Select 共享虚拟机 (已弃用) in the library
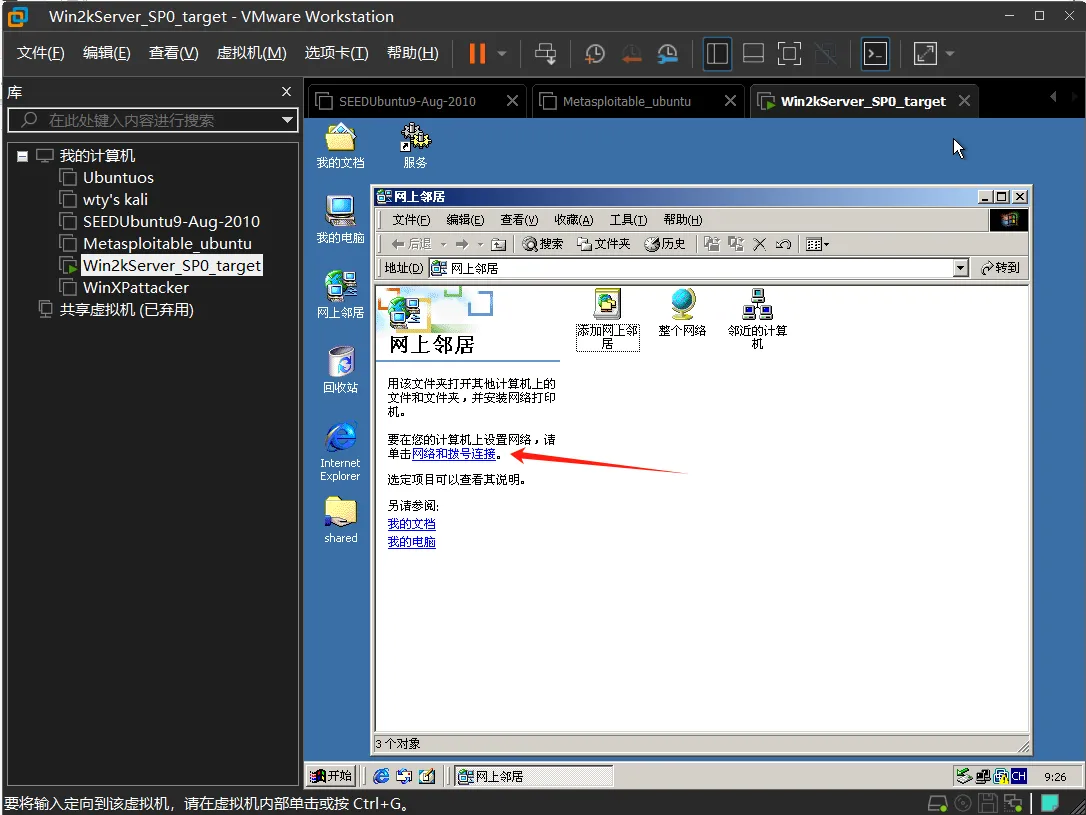Image resolution: width=1086 pixels, height=815 pixels. click(126, 310)
